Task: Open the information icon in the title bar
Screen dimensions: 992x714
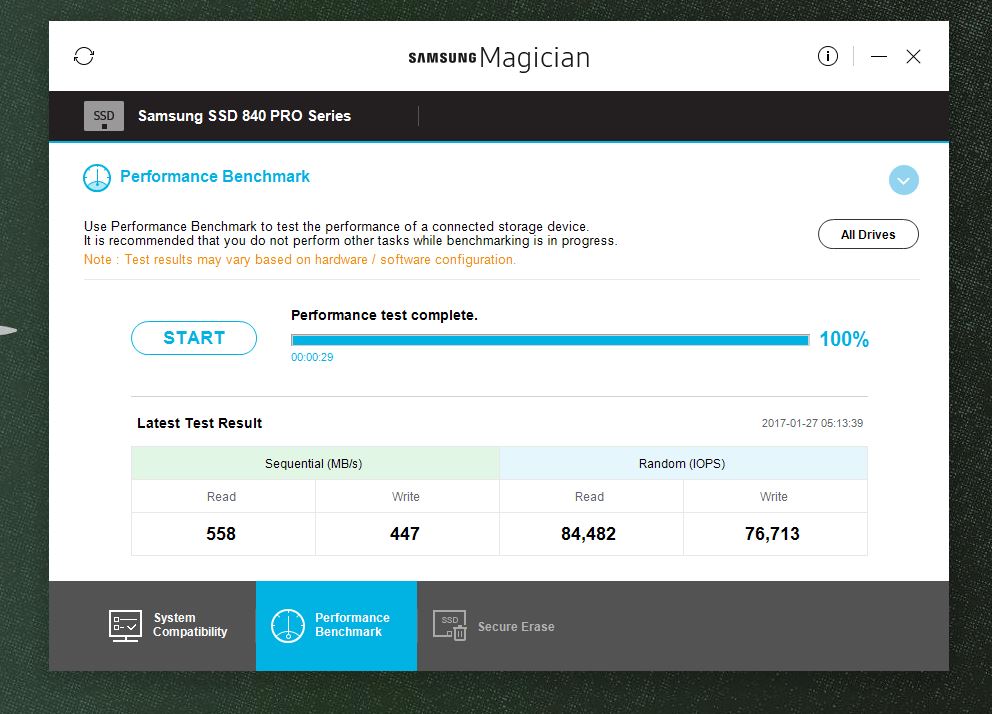Action: (x=828, y=56)
